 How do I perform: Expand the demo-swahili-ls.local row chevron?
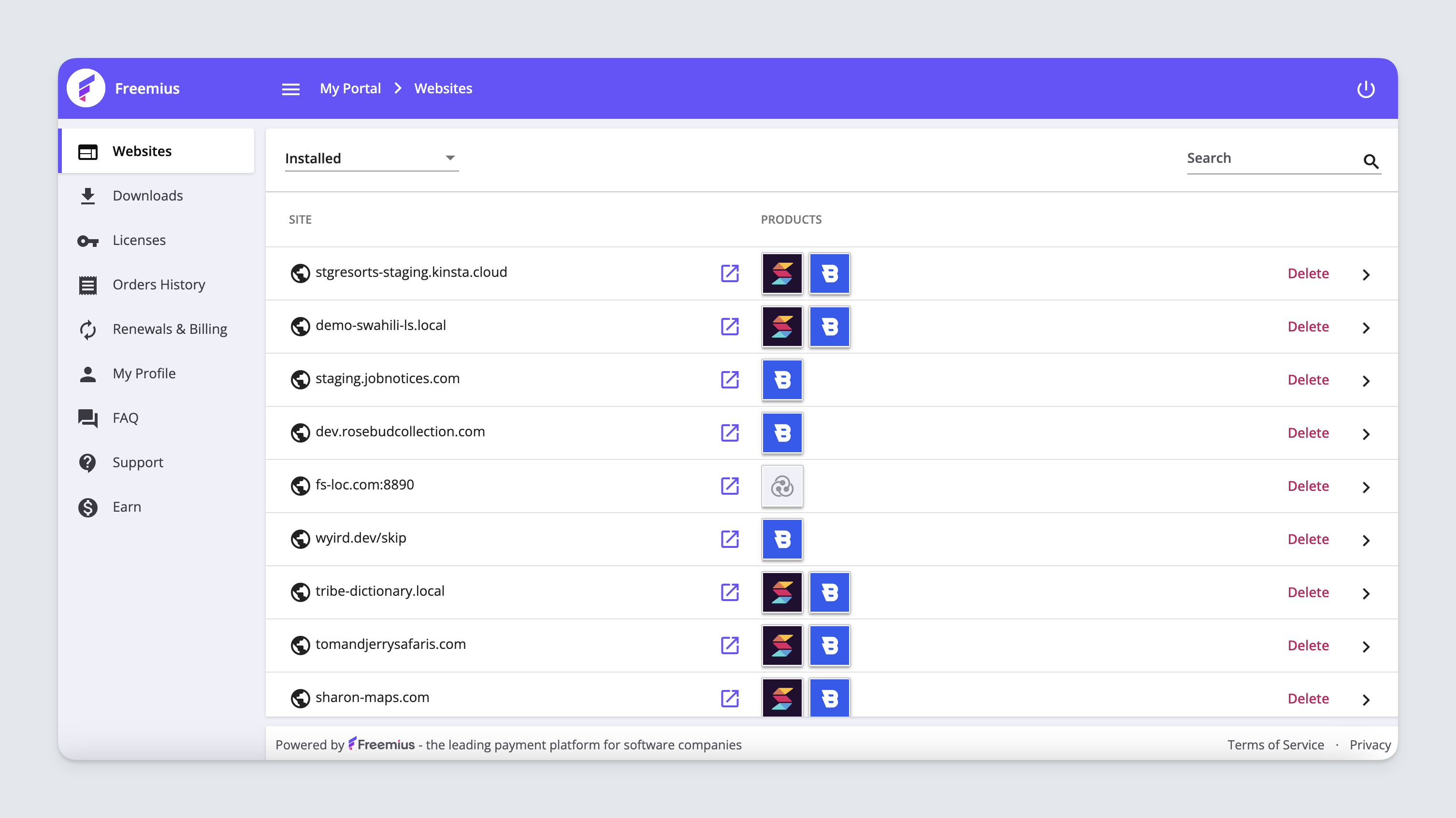[1366, 328]
